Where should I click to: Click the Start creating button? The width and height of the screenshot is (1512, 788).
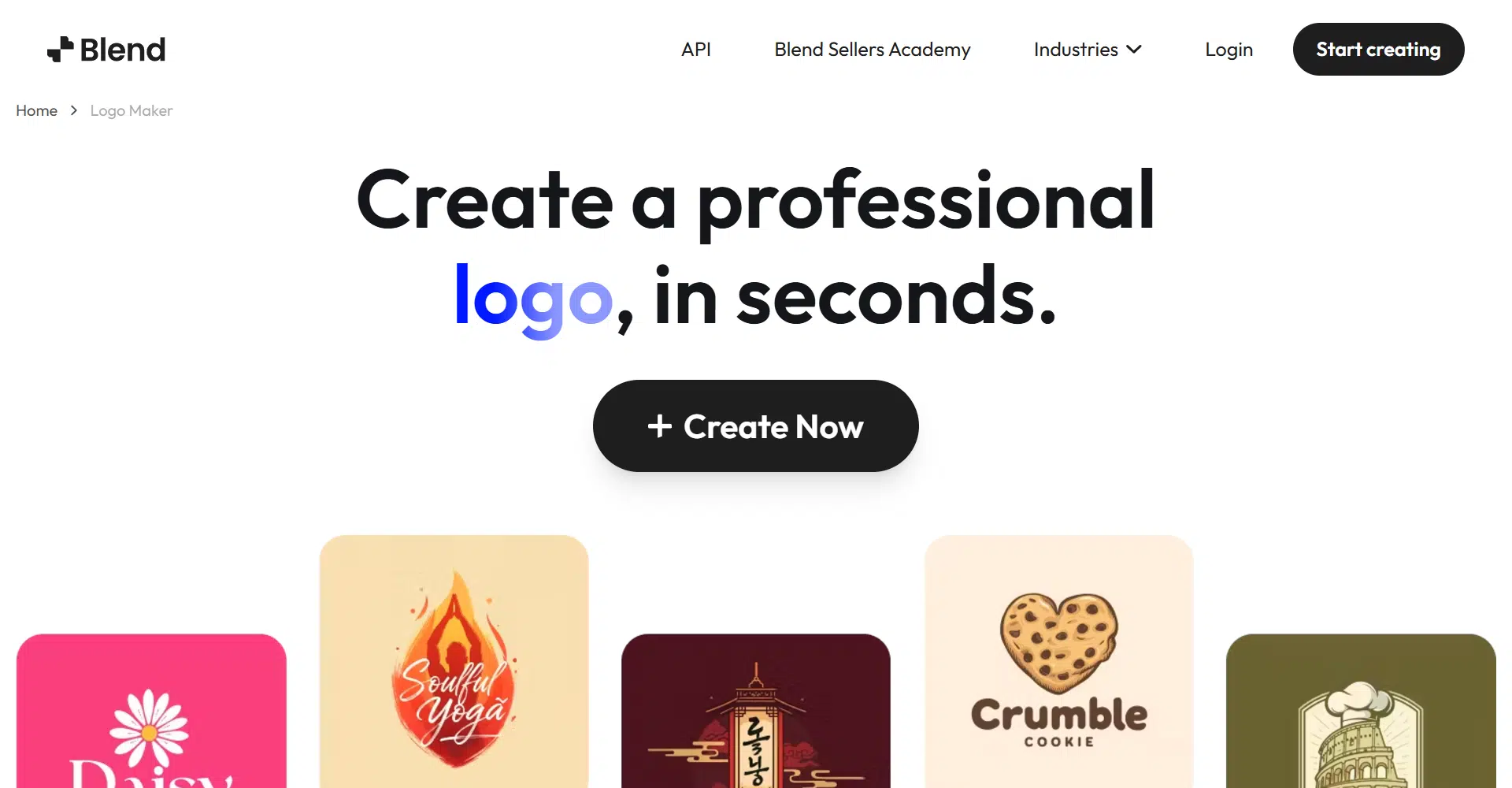point(1378,49)
